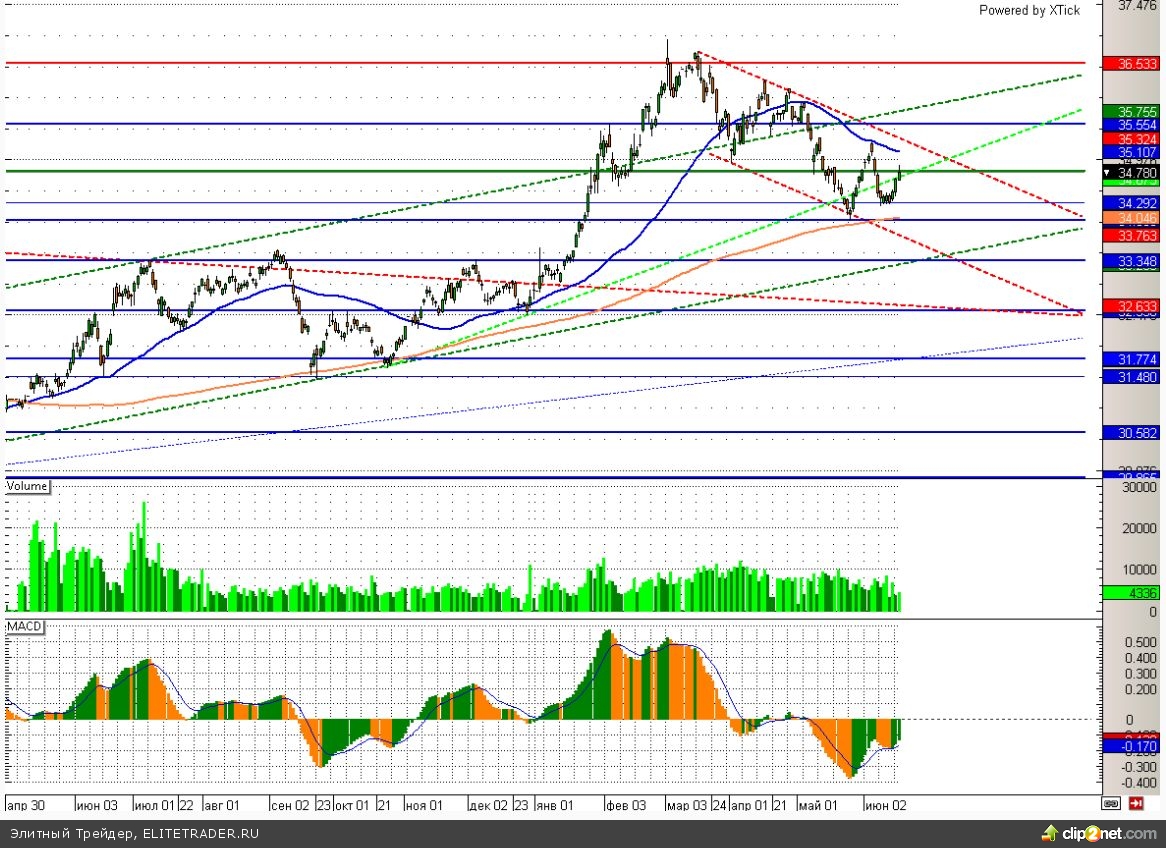The image size is (1166, 848).
Task: Click the orange 34.046 moving average label
Action: (x=1130, y=219)
